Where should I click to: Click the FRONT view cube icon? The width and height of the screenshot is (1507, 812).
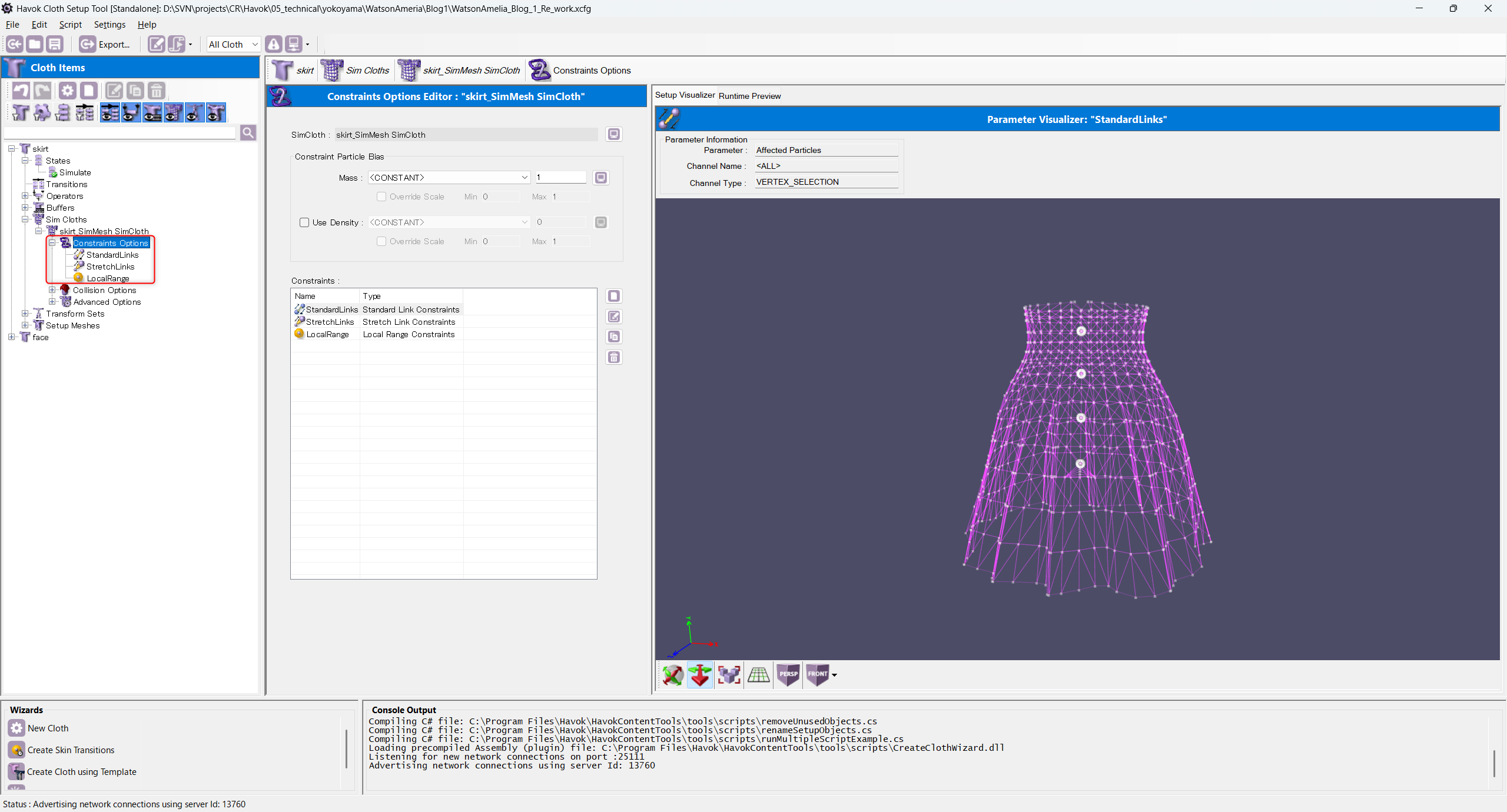818,675
